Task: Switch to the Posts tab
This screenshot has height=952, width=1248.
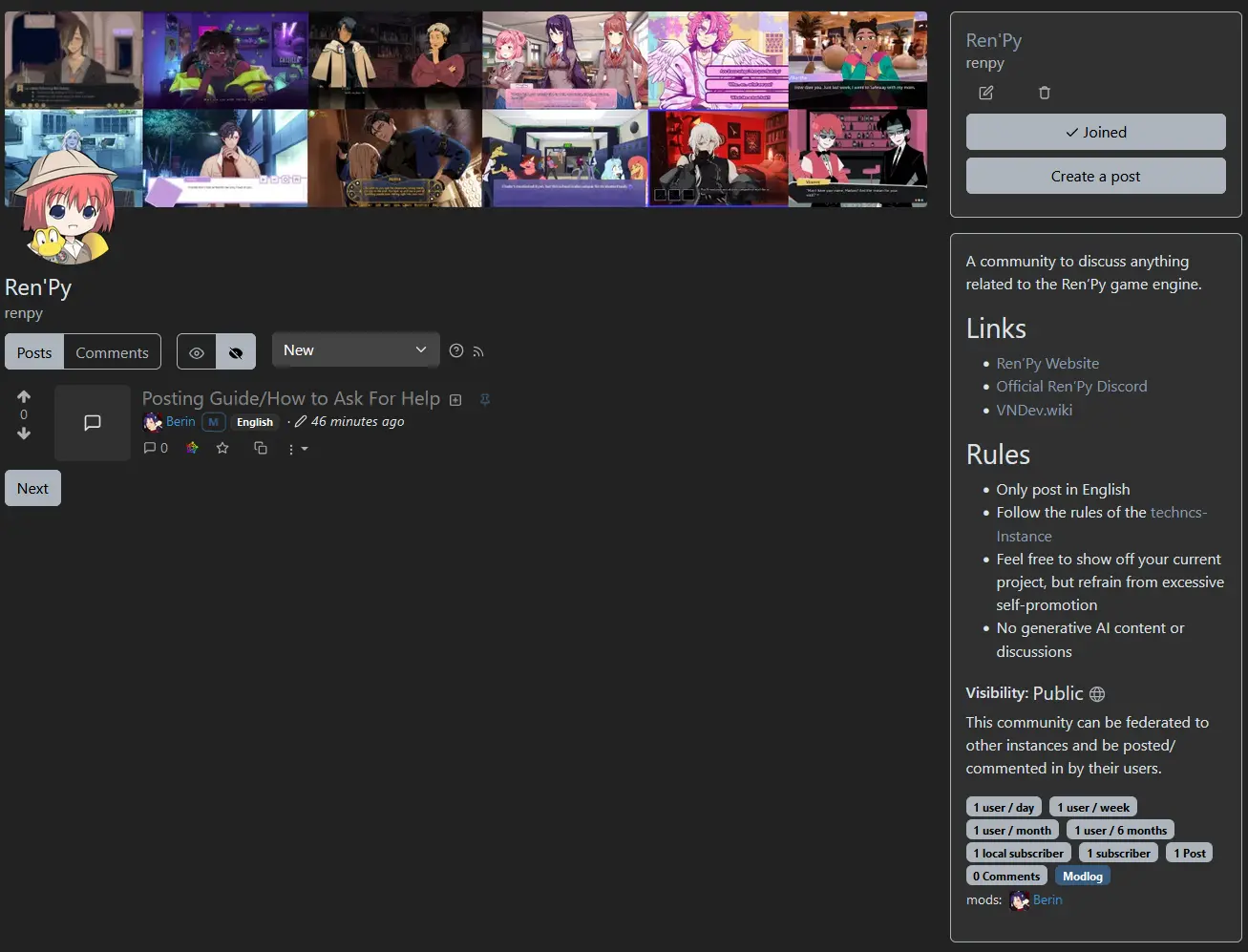Action: point(34,352)
